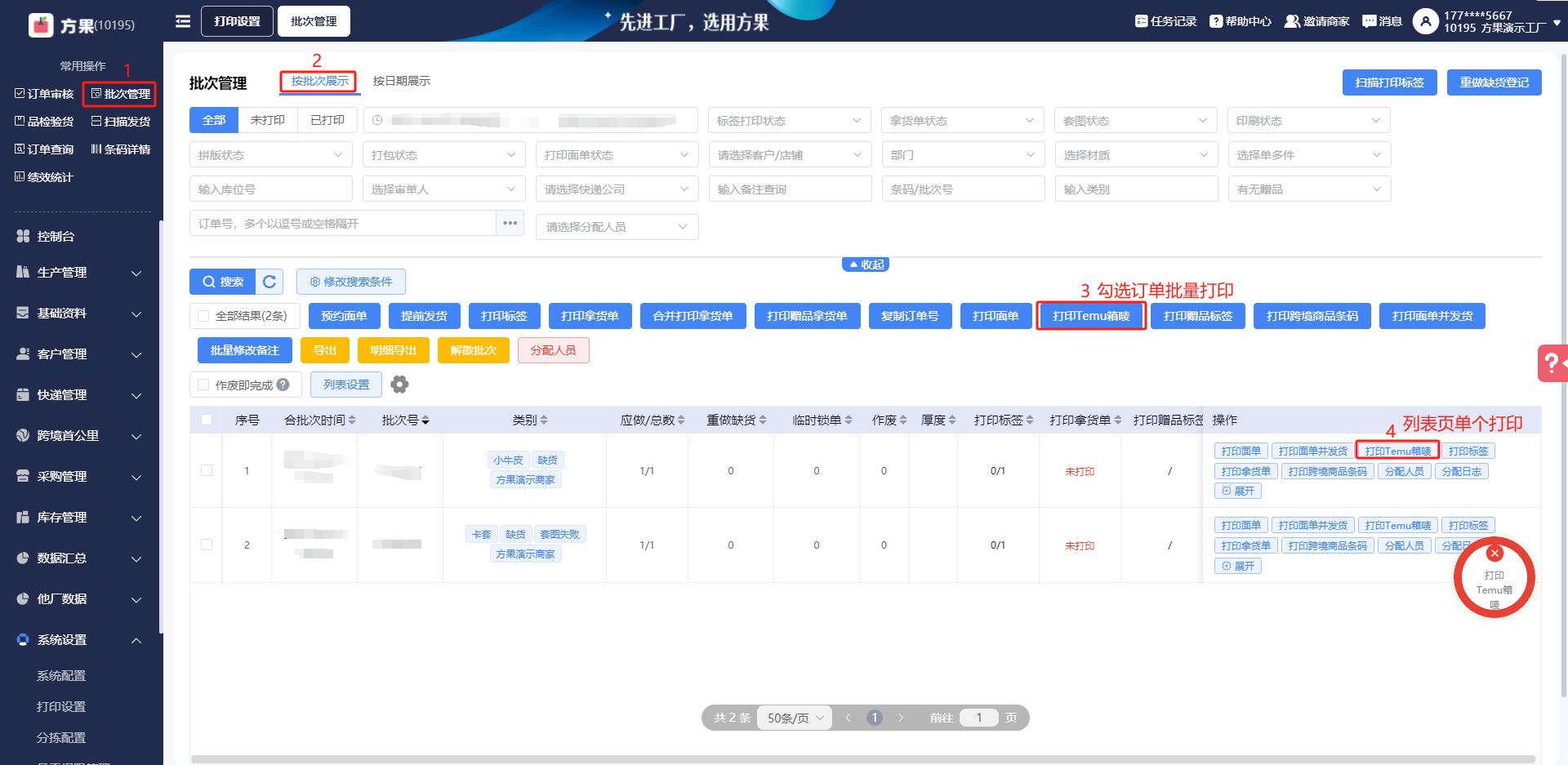1568x765 pixels.
Task: Switch to the 按日期展示 tab
Action: pos(401,81)
